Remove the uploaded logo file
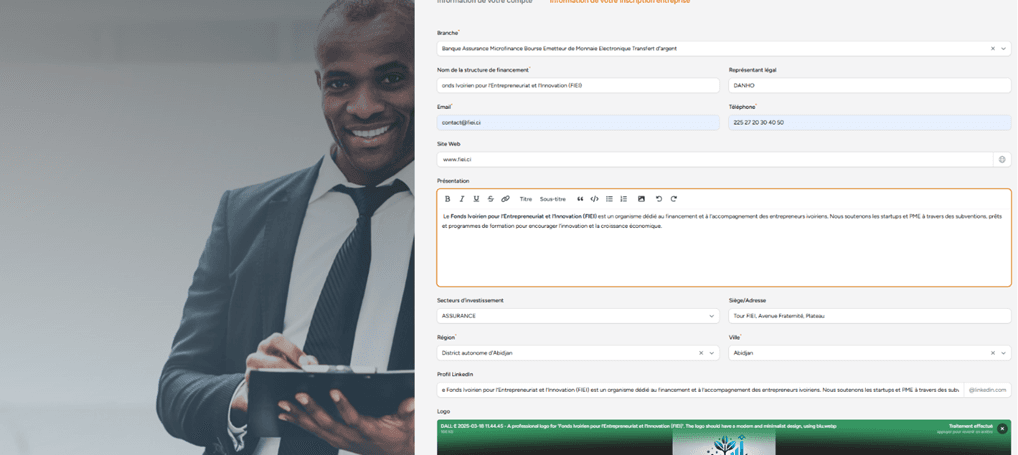This screenshot has height=455, width=1018. point(1002,428)
